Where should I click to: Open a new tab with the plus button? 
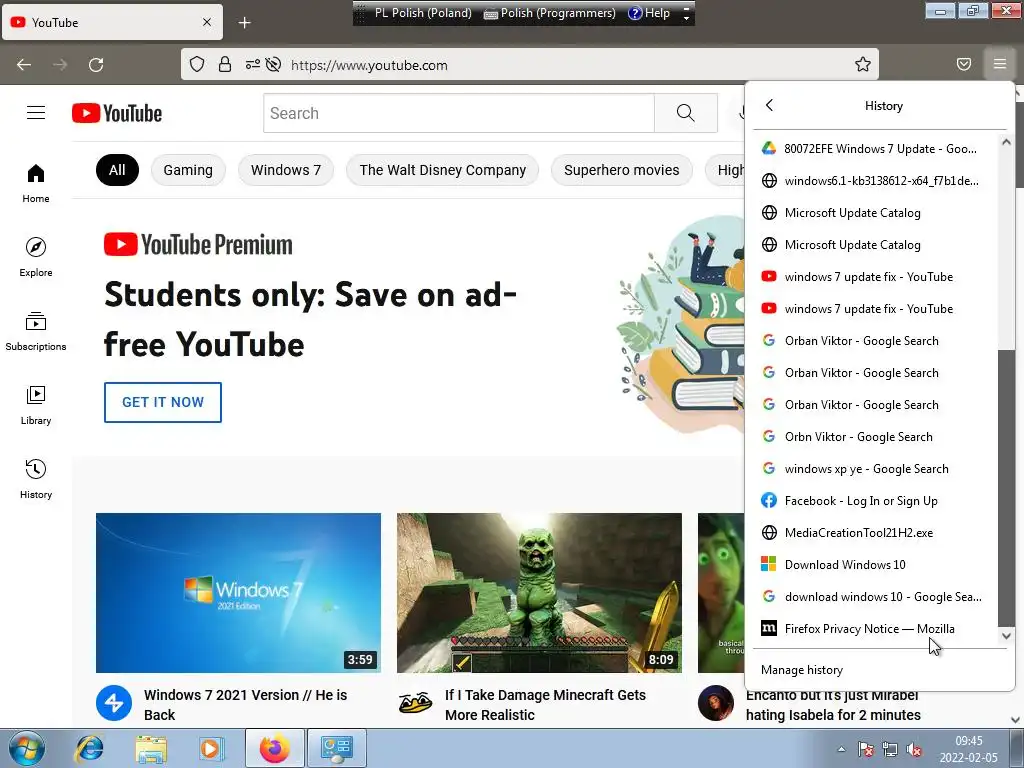244,23
